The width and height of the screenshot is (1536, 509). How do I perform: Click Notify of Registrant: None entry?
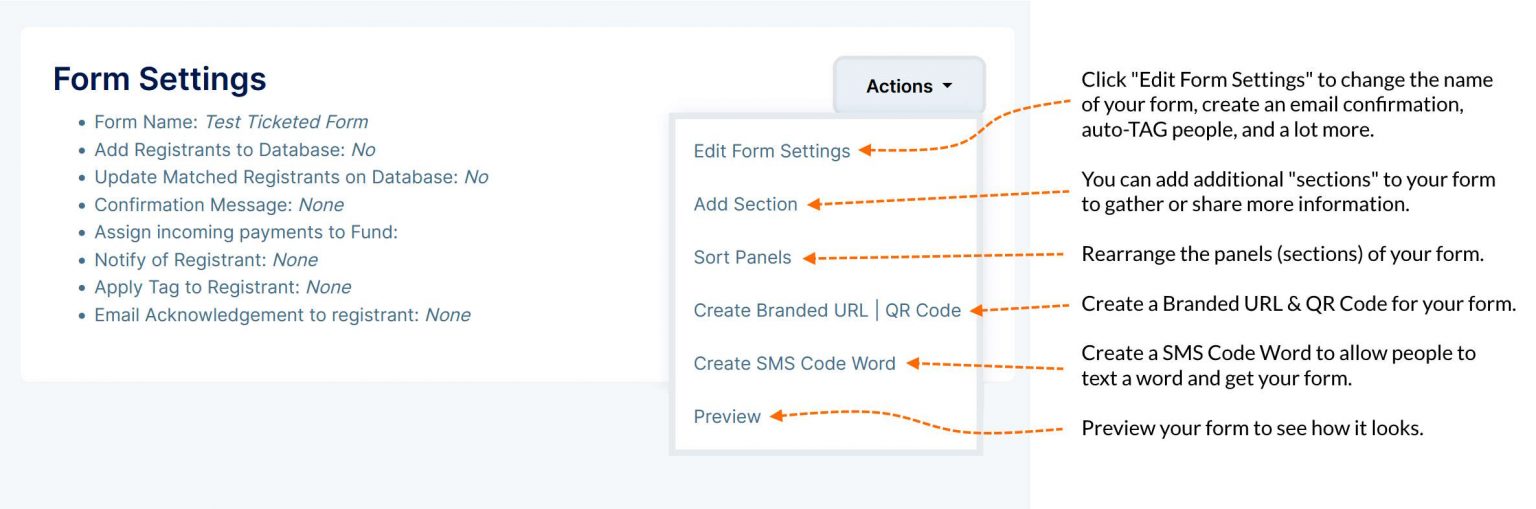(206, 260)
